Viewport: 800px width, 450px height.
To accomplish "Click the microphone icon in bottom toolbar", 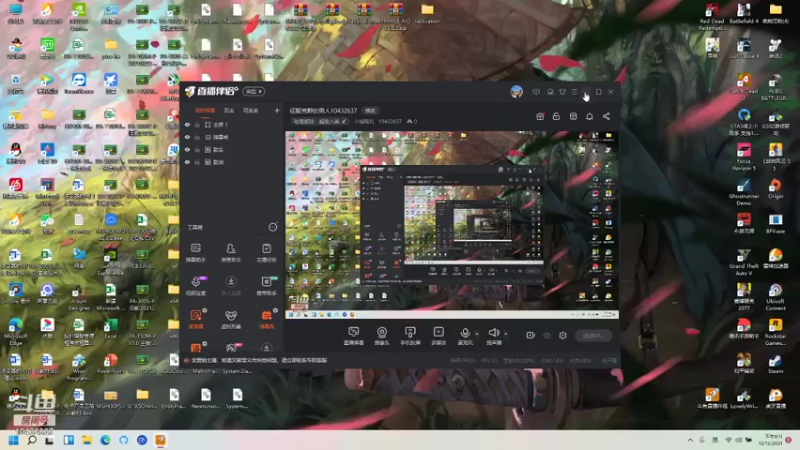I will tap(465, 333).
